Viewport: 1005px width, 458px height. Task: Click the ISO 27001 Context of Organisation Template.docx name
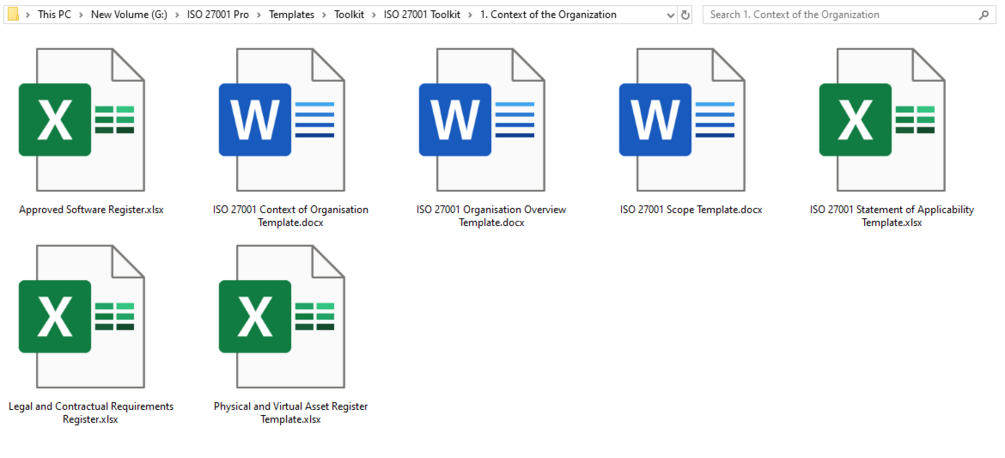[x=291, y=217]
